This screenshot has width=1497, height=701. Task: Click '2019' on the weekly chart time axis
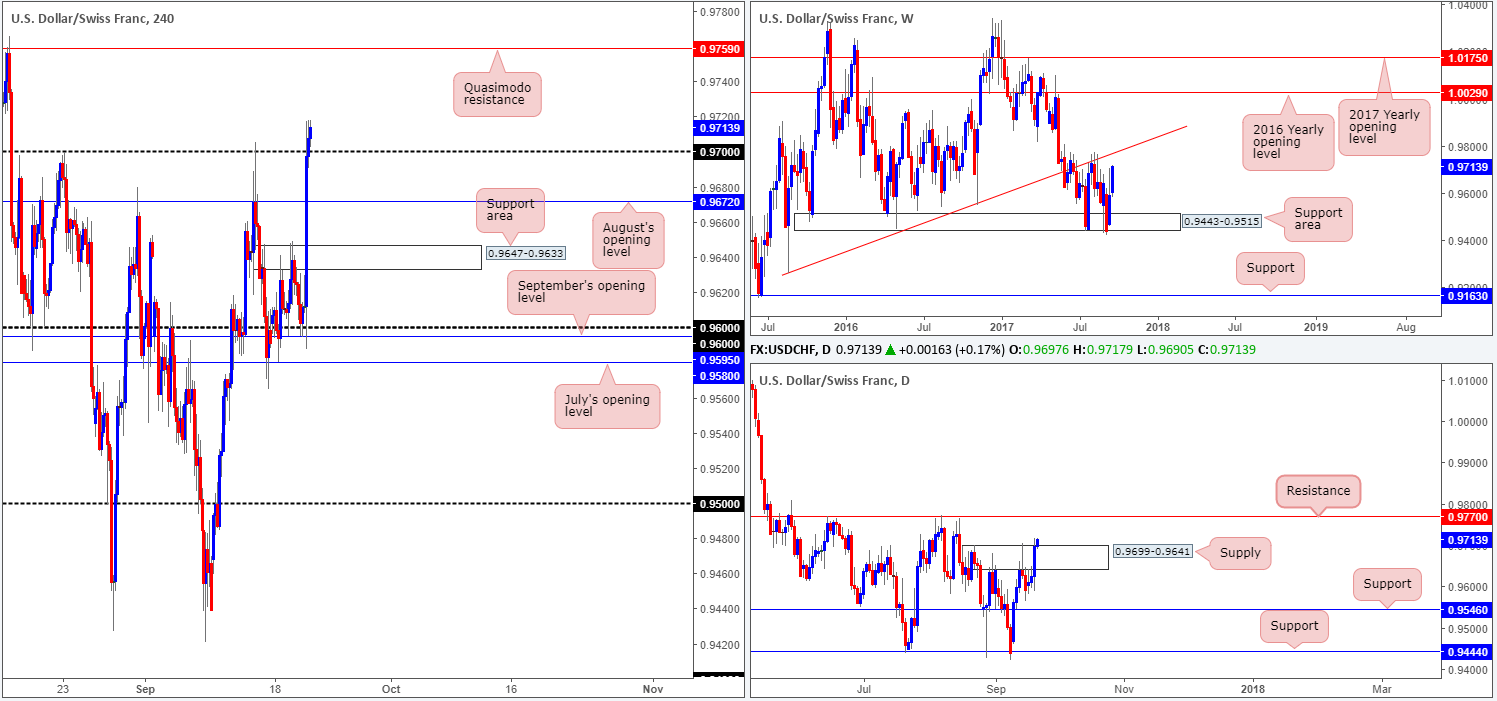pos(1317,326)
